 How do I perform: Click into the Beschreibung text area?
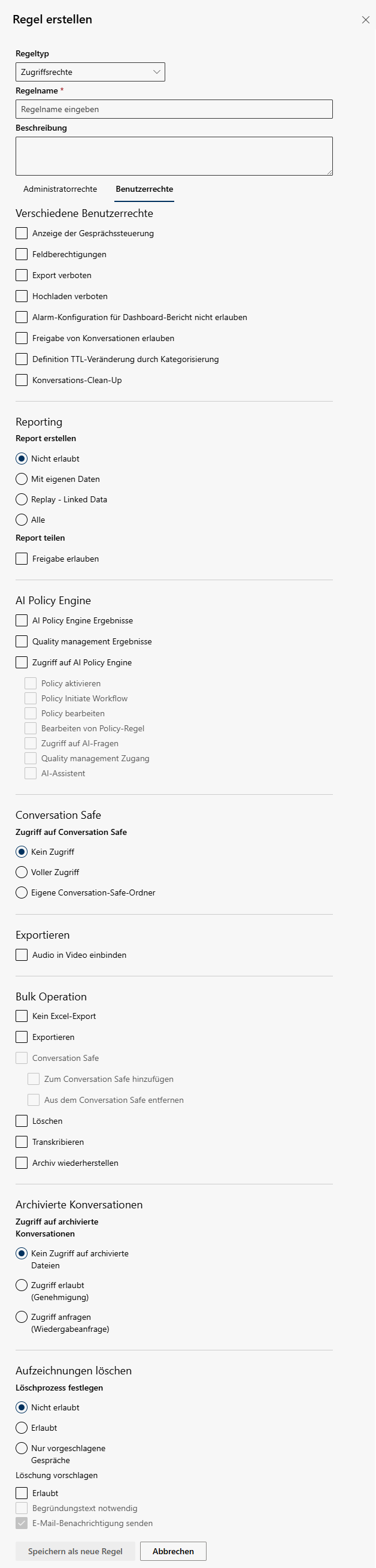pyautogui.click(x=174, y=156)
